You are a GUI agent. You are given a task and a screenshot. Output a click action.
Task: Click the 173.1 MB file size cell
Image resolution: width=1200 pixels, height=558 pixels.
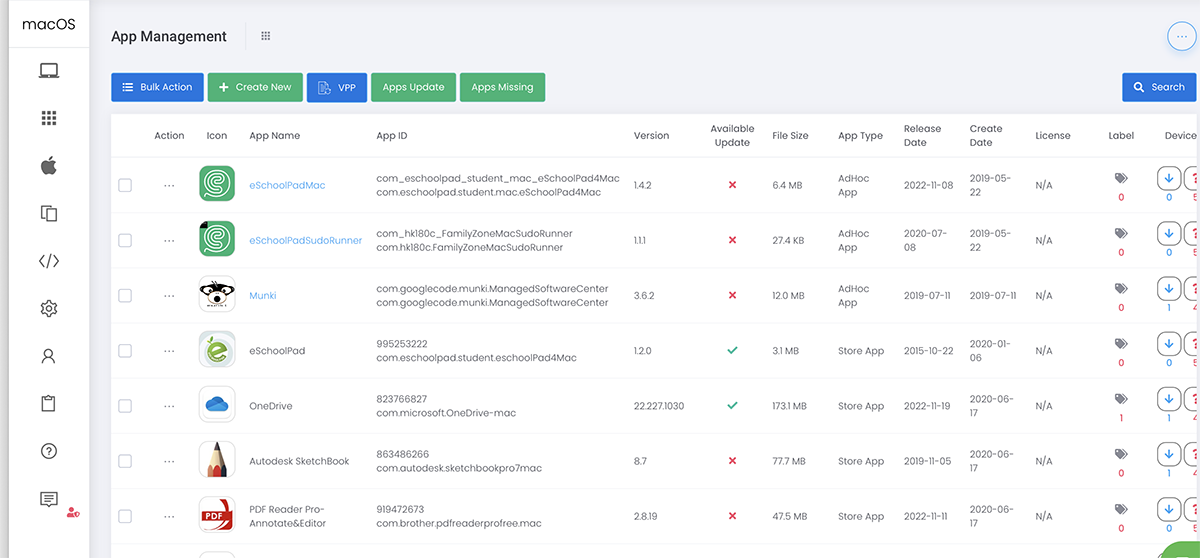(789, 406)
